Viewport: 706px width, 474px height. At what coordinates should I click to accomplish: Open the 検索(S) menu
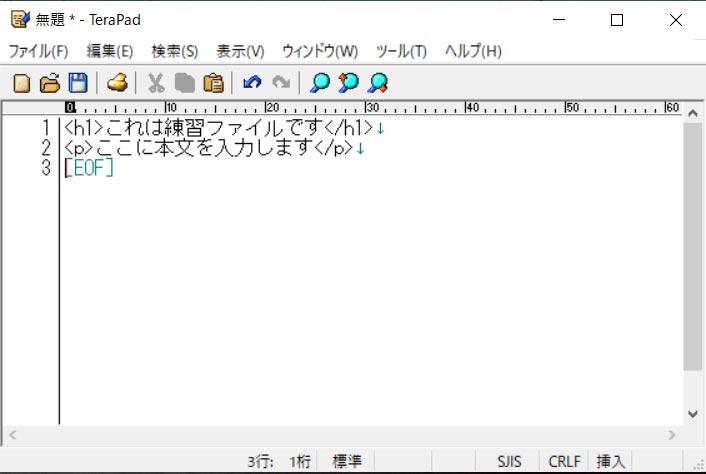(x=175, y=51)
